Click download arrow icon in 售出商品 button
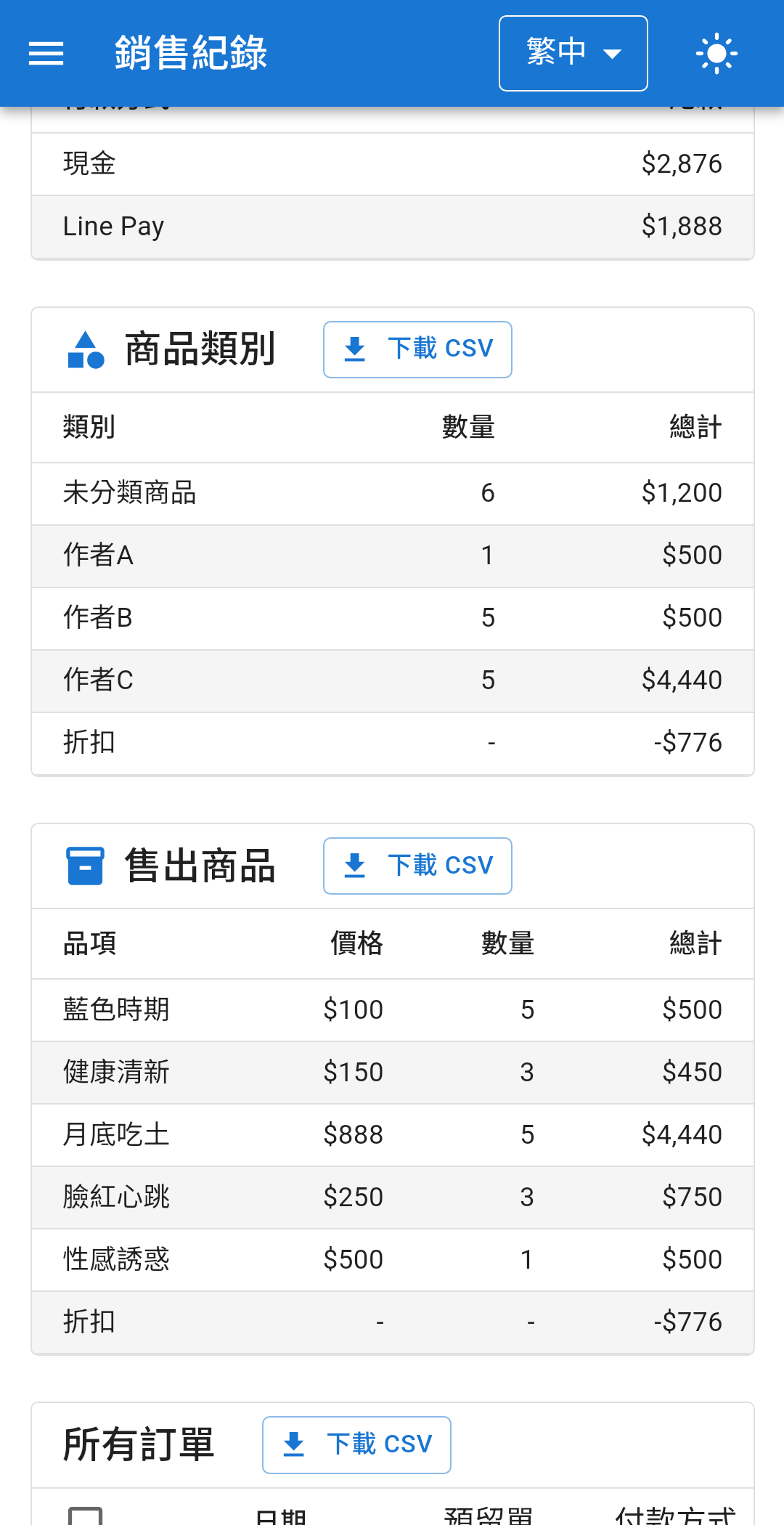 tap(355, 866)
